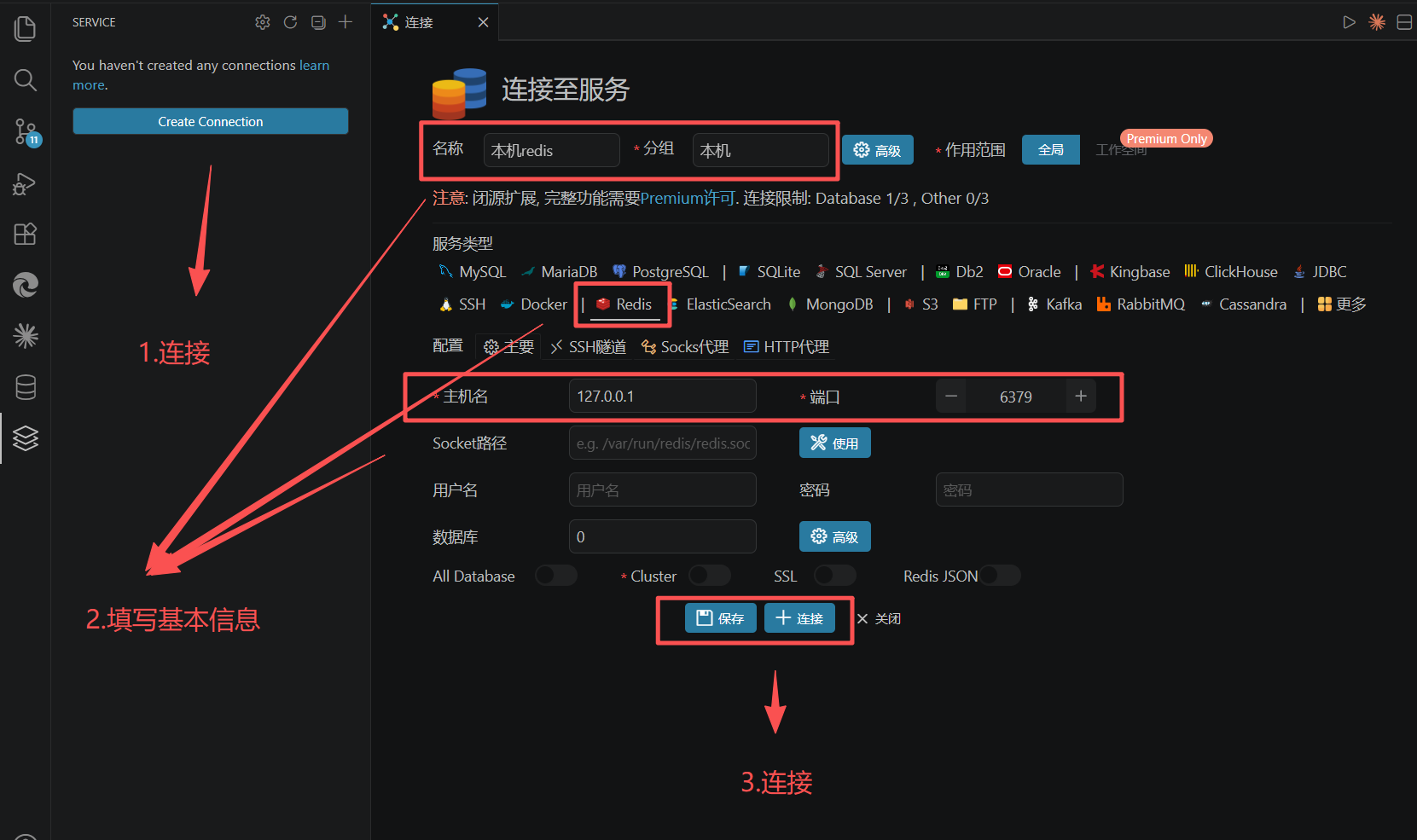Image resolution: width=1417 pixels, height=840 pixels.
Task: Choose Docker service type
Action: (534, 304)
